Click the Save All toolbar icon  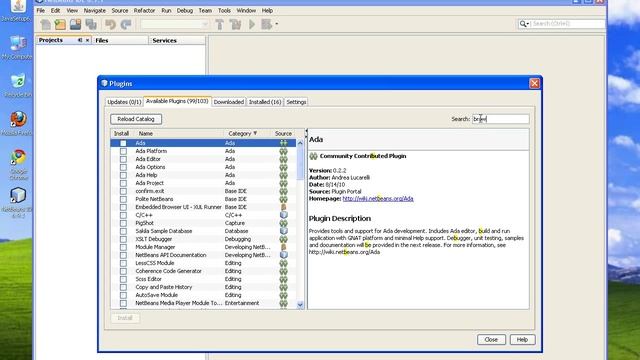(91, 24)
